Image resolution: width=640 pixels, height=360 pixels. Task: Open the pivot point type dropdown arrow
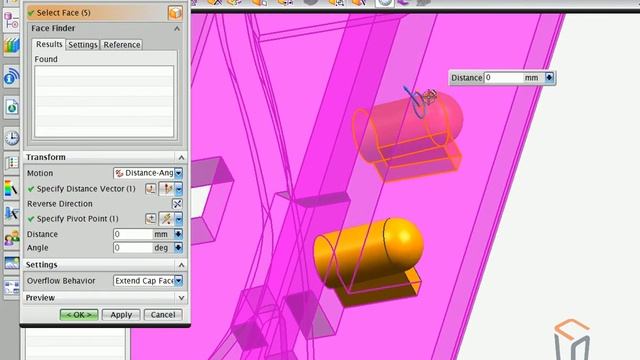tap(178, 219)
